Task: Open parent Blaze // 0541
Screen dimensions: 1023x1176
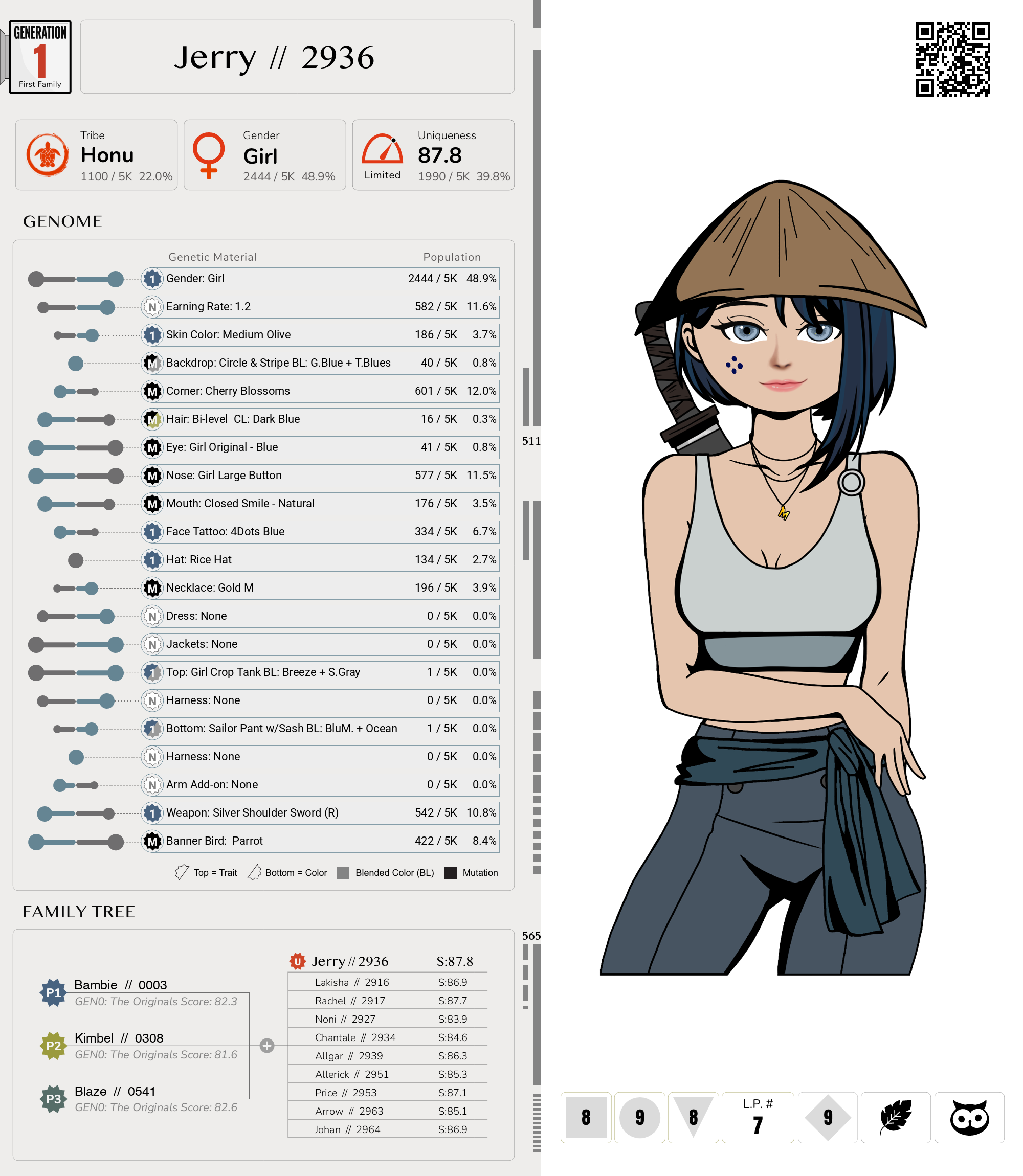Action: pos(115,1091)
